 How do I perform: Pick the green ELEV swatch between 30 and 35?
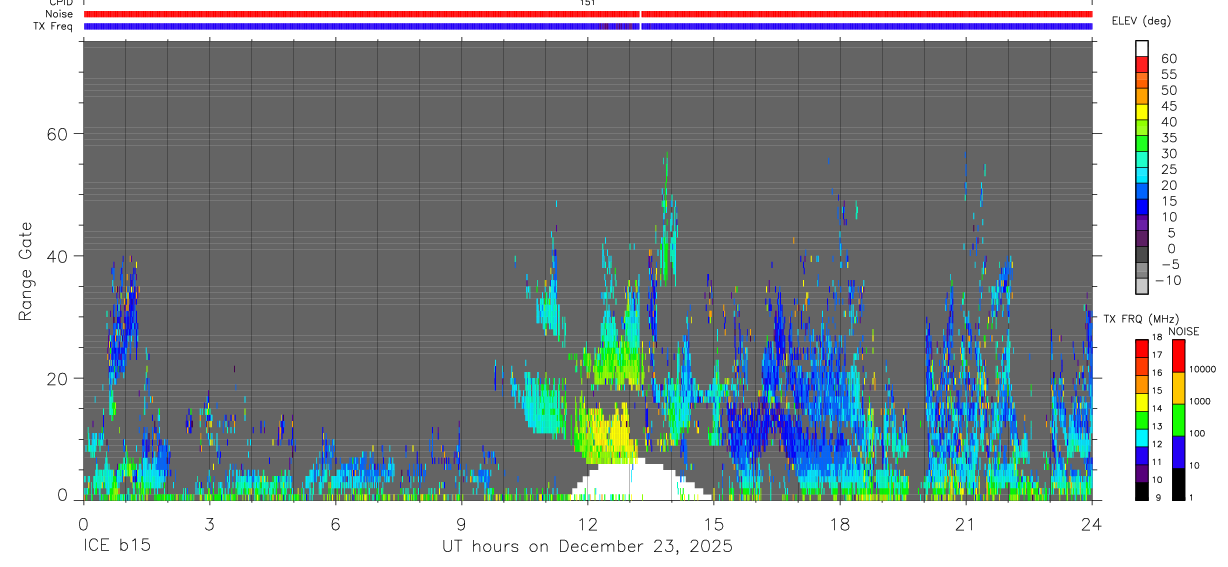point(1142,143)
